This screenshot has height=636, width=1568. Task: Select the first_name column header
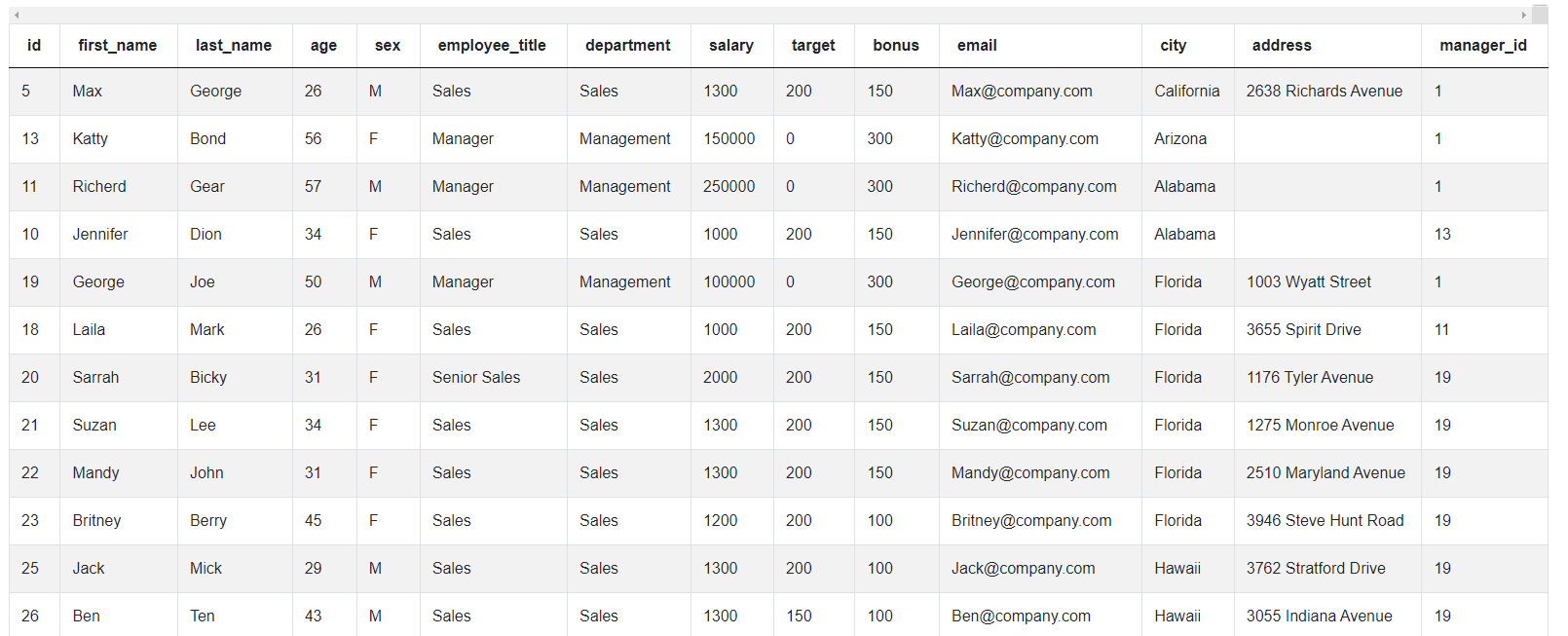coord(118,45)
